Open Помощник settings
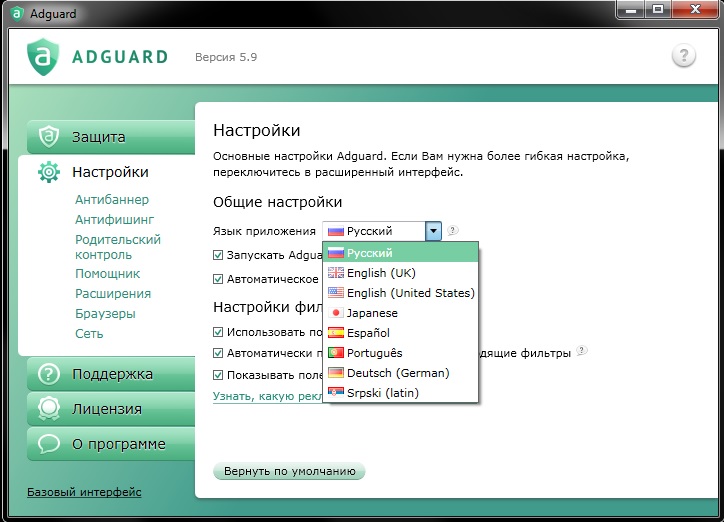The image size is (724, 522). 108,274
